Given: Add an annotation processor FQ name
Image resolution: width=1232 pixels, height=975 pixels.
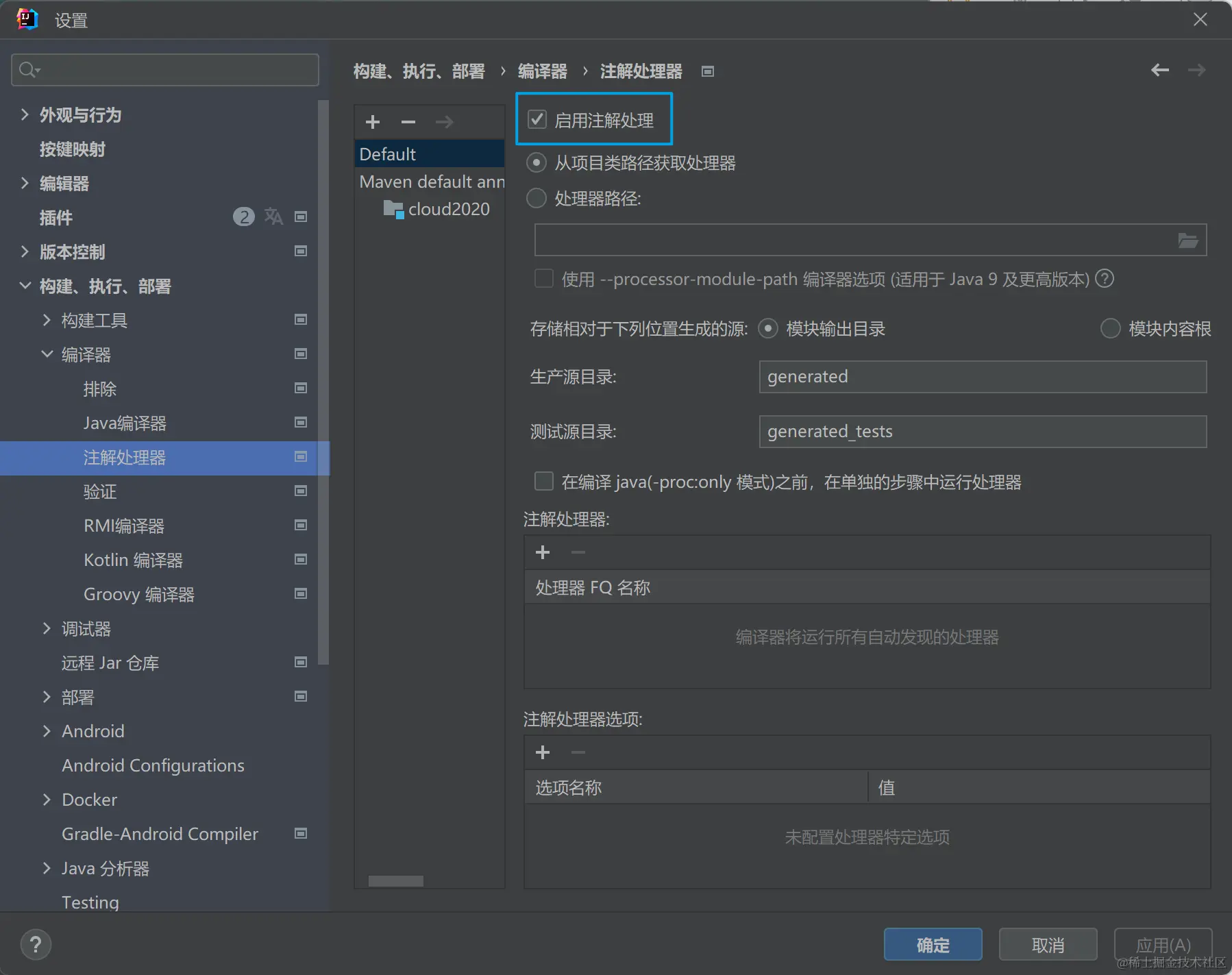Looking at the screenshot, I should (543, 552).
